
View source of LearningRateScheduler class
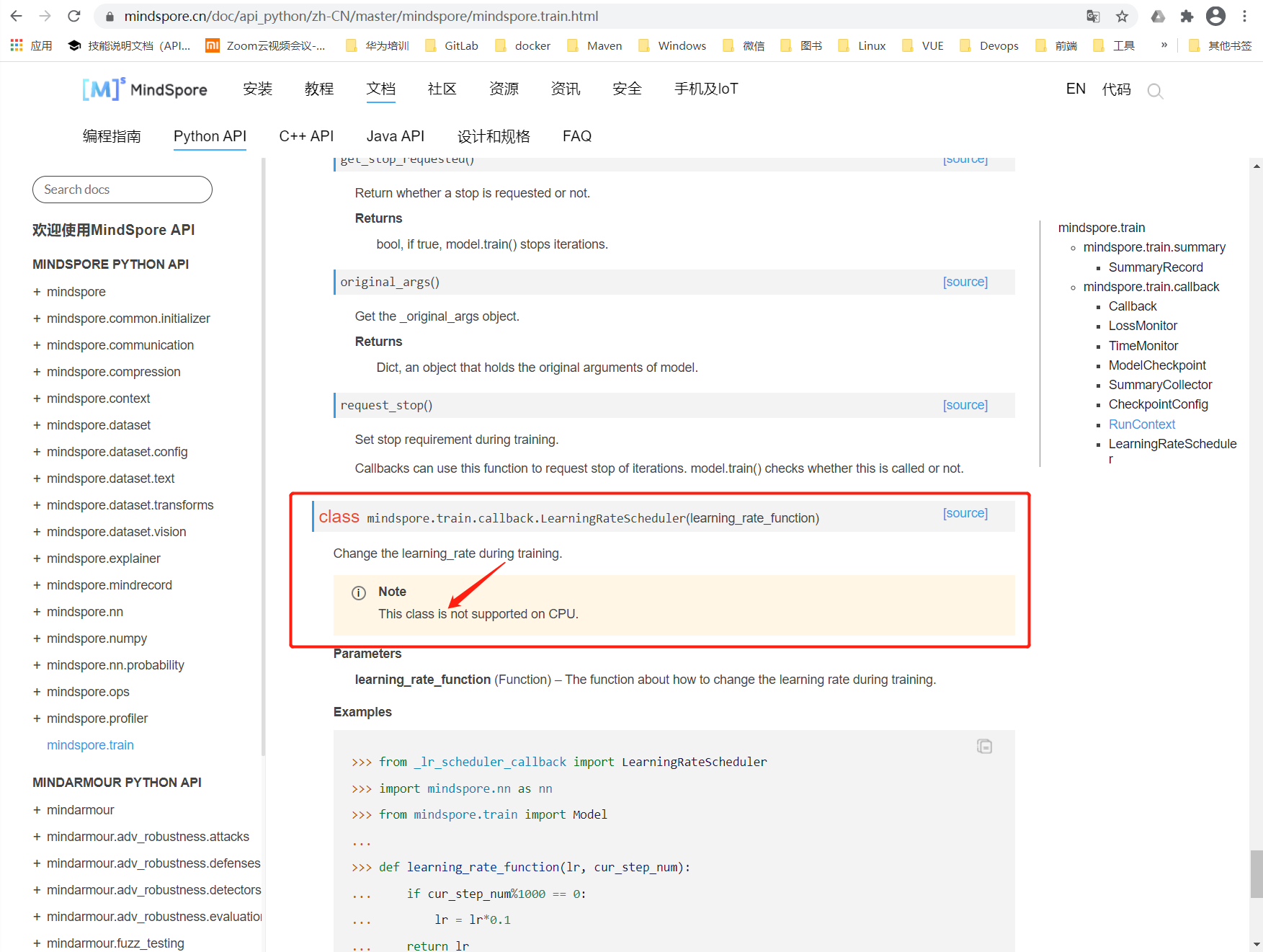tap(965, 513)
